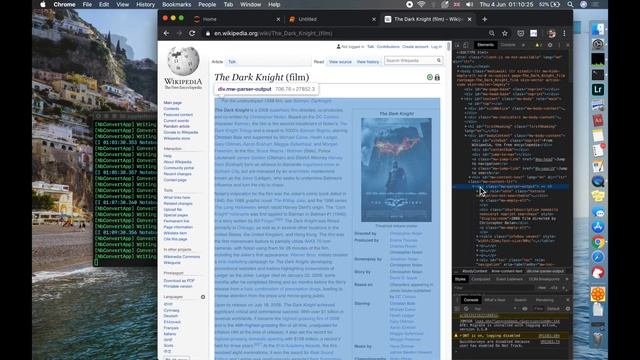Click the Search Wikipedia field

(409, 60)
